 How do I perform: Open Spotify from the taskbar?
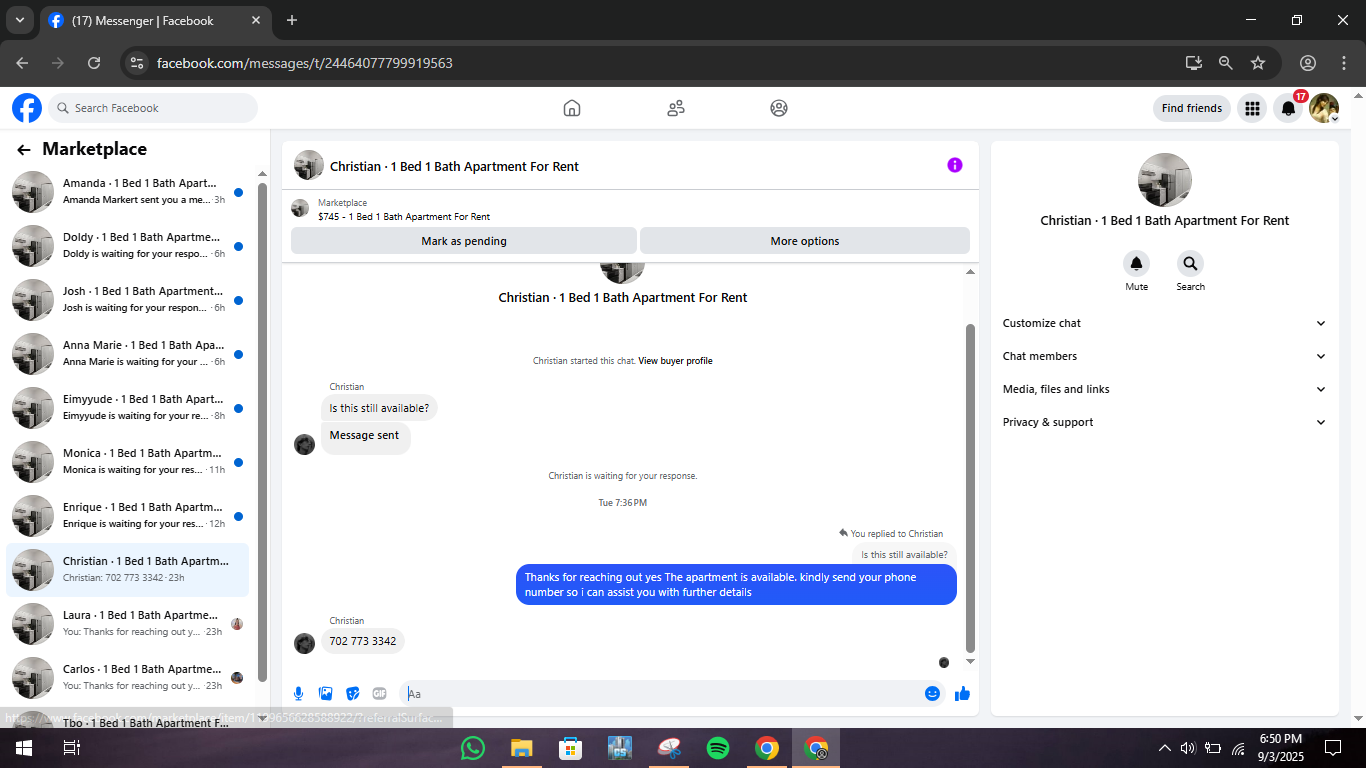(718, 748)
